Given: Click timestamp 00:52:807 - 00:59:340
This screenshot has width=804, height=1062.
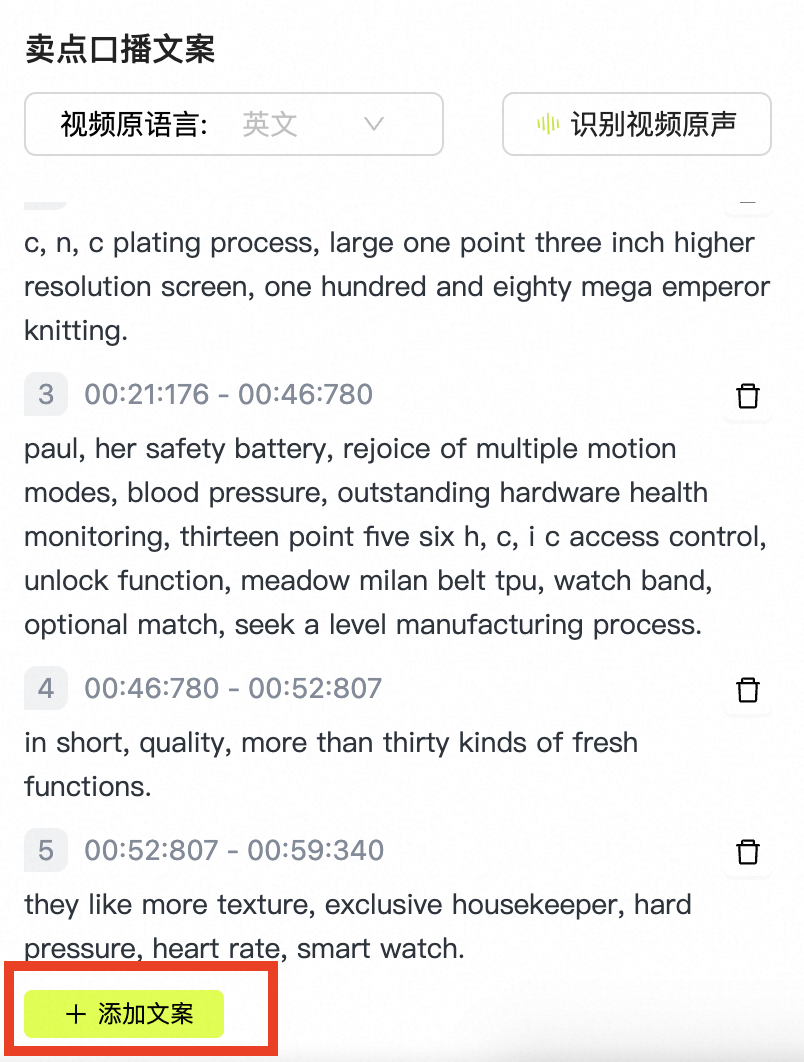Looking at the screenshot, I should (x=234, y=850).
